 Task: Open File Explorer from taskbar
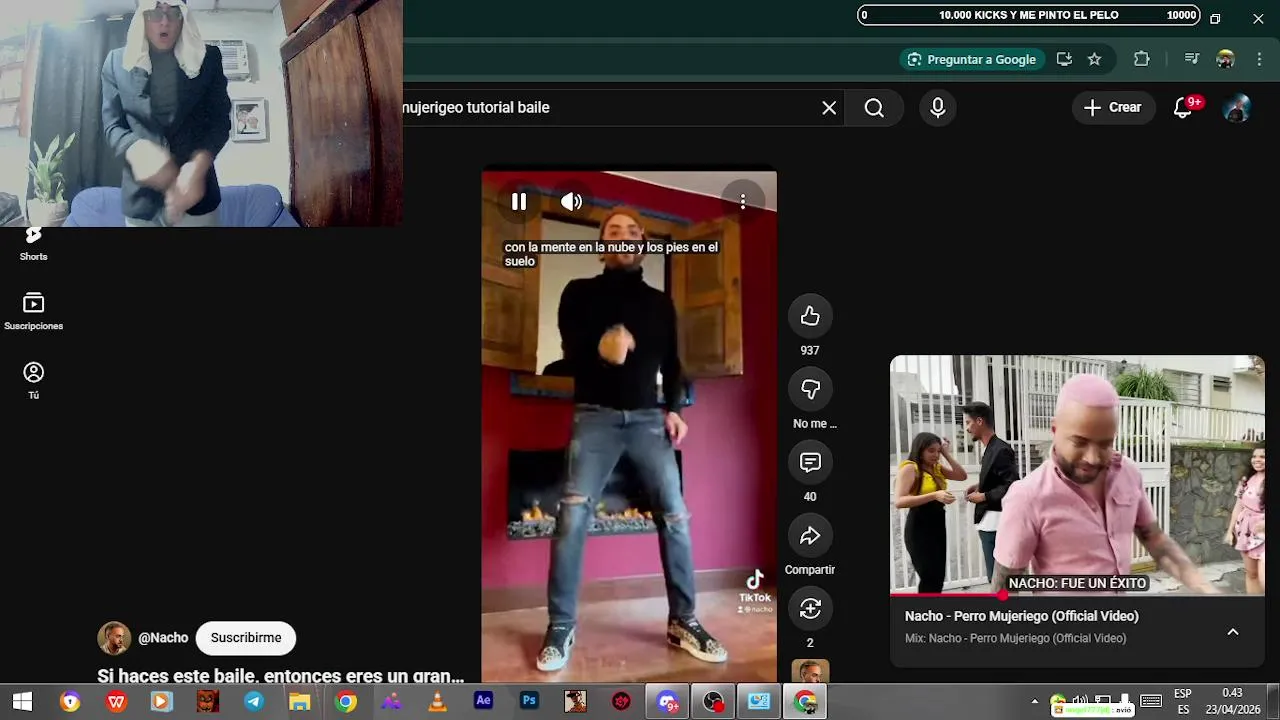point(299,702)
